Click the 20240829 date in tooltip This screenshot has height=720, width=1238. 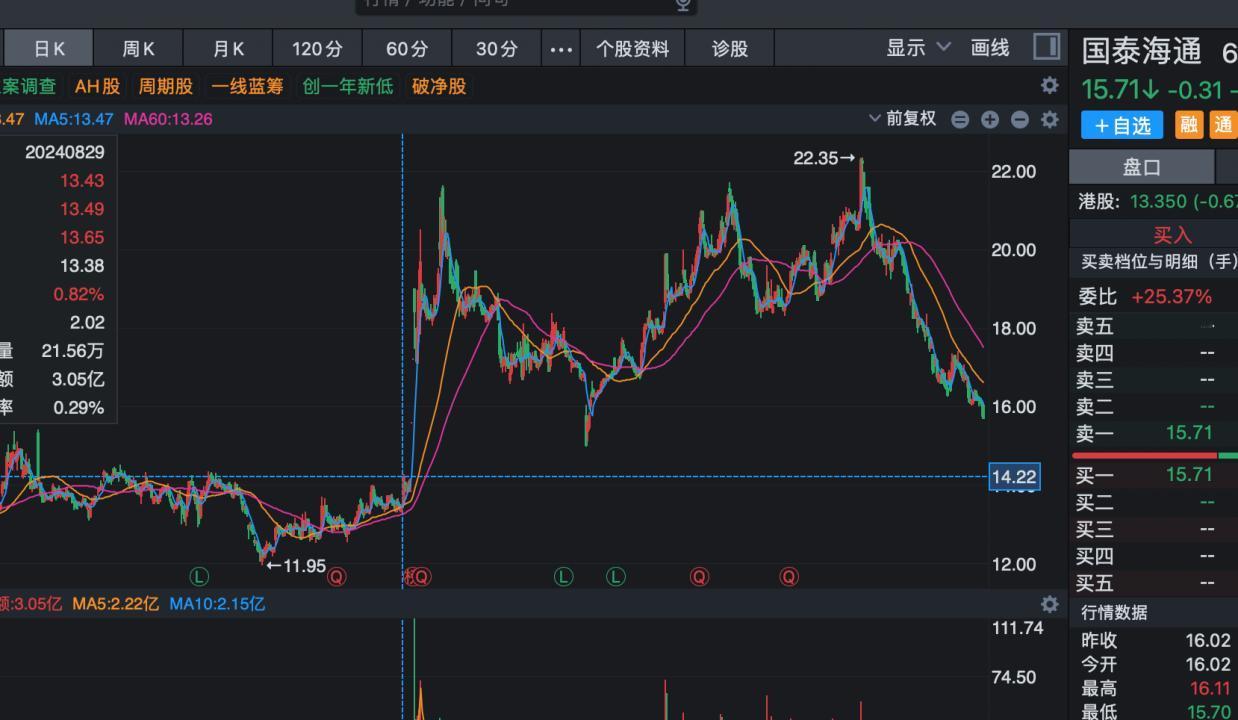(65, 152)
